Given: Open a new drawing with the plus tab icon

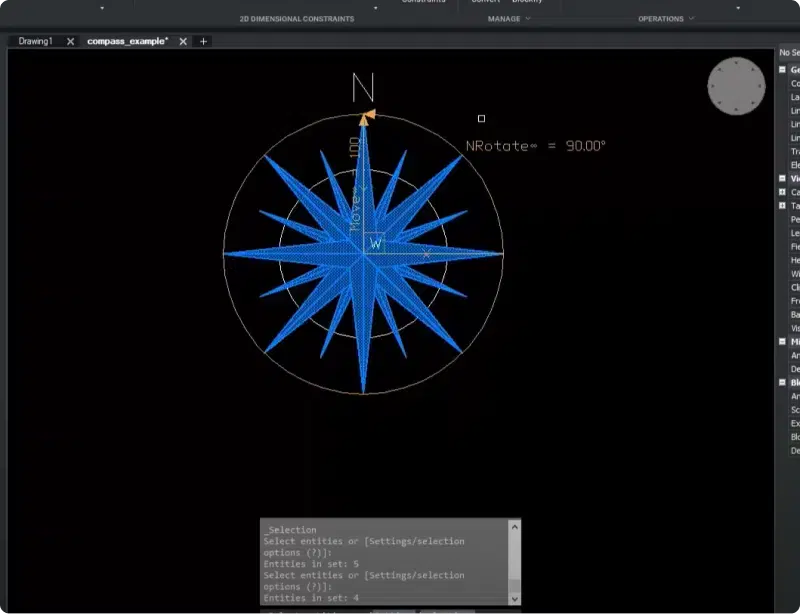Looking at the screenshot, I should (x=203, y=42).
